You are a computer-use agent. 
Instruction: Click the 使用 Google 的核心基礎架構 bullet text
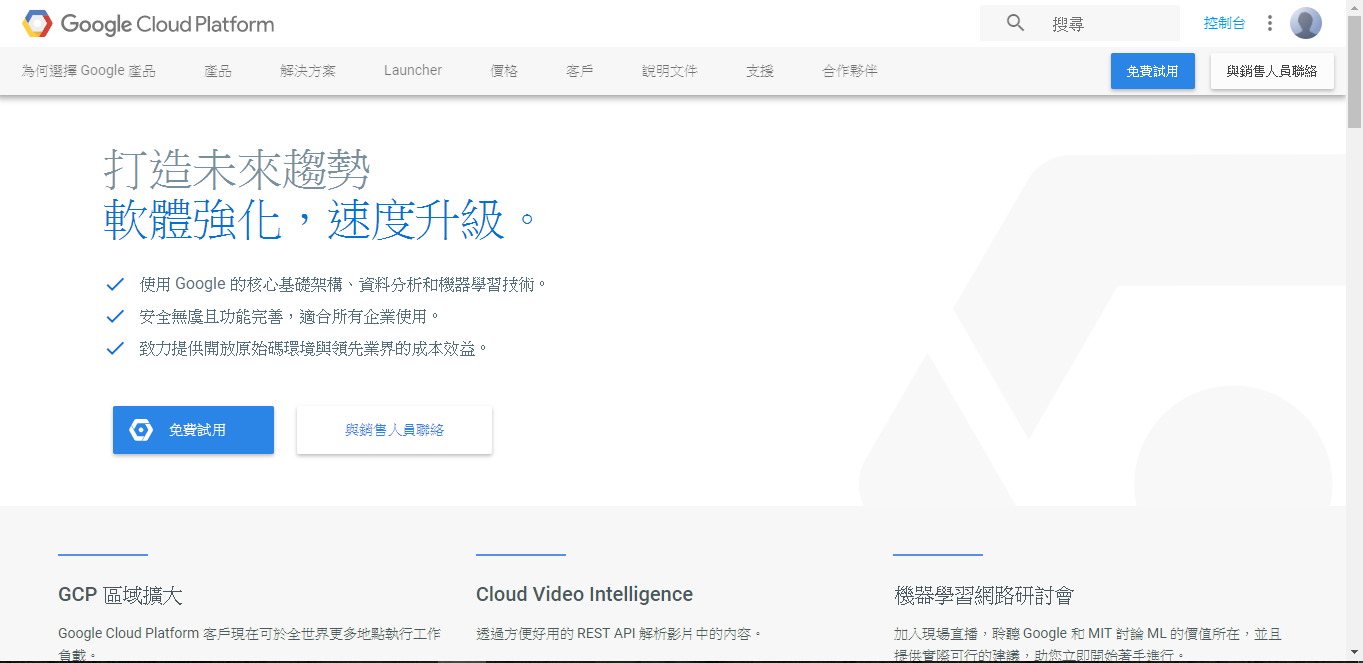click(x=344, y=284)
